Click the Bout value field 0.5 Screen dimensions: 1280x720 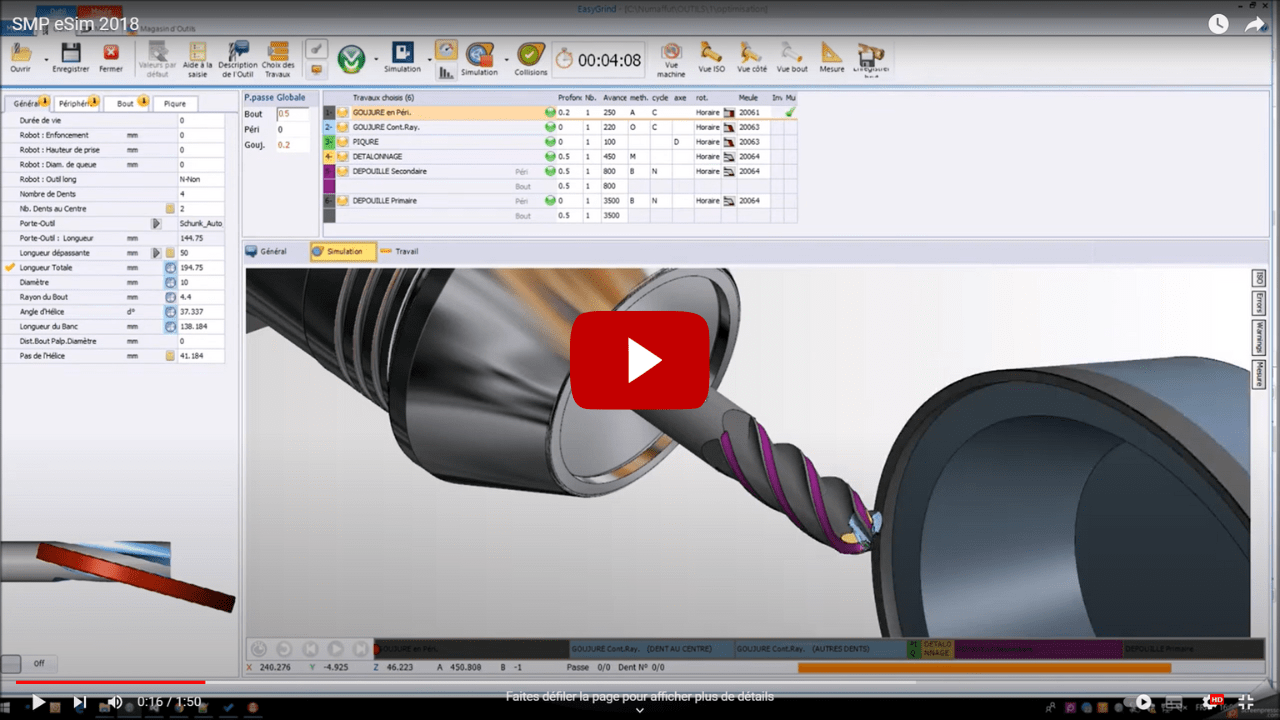pos(292,114)
